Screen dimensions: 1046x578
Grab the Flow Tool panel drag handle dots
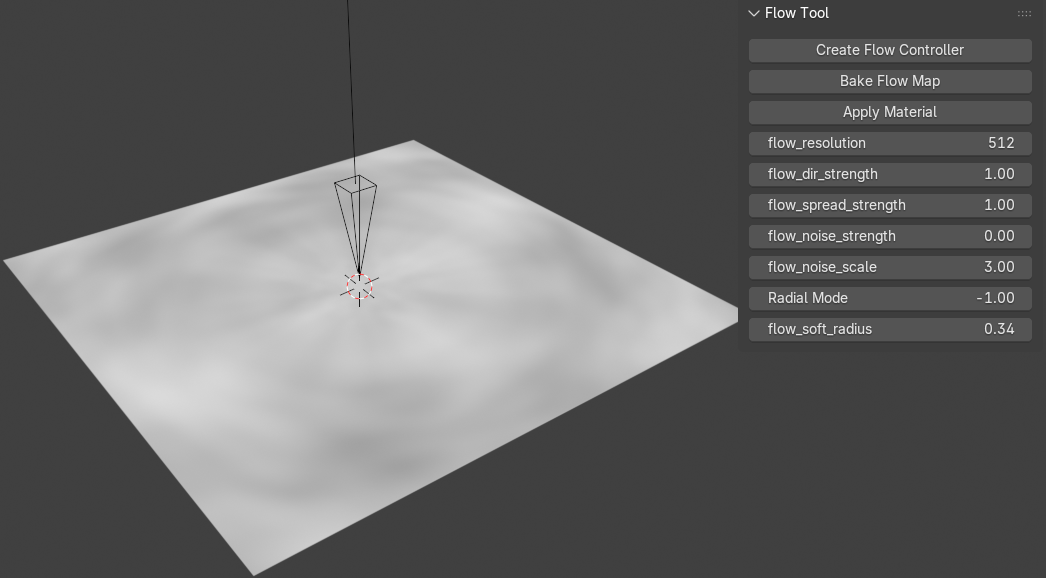1024,13
